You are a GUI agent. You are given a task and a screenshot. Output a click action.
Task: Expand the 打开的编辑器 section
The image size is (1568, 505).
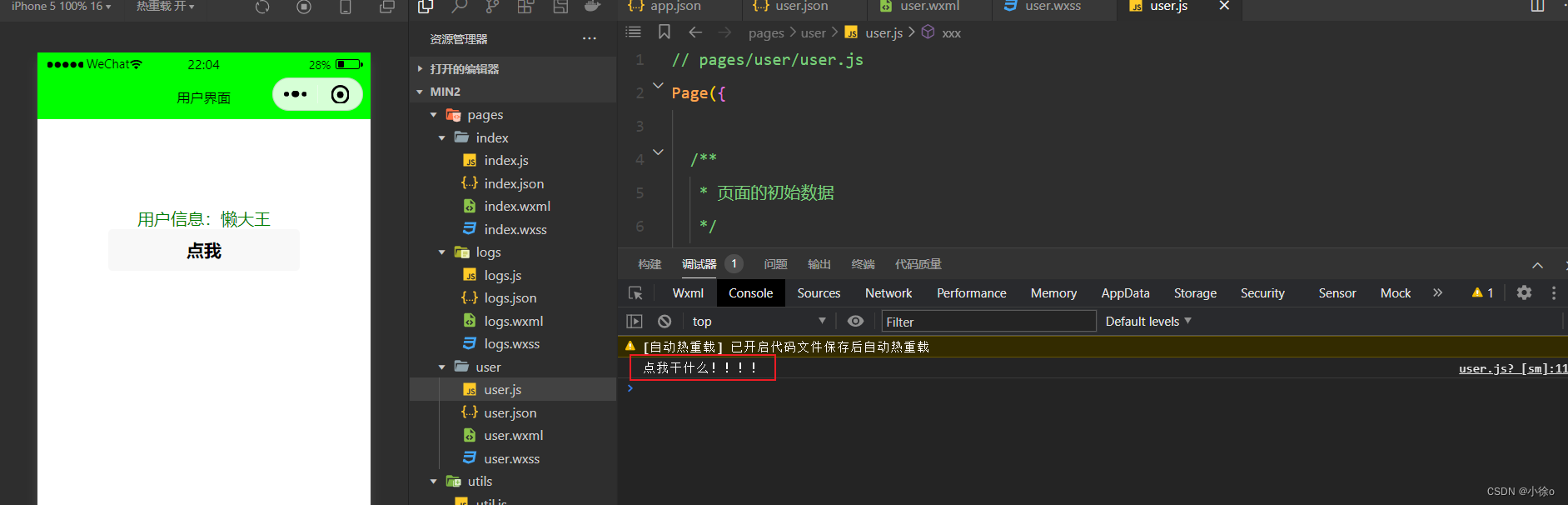[513, 68]
